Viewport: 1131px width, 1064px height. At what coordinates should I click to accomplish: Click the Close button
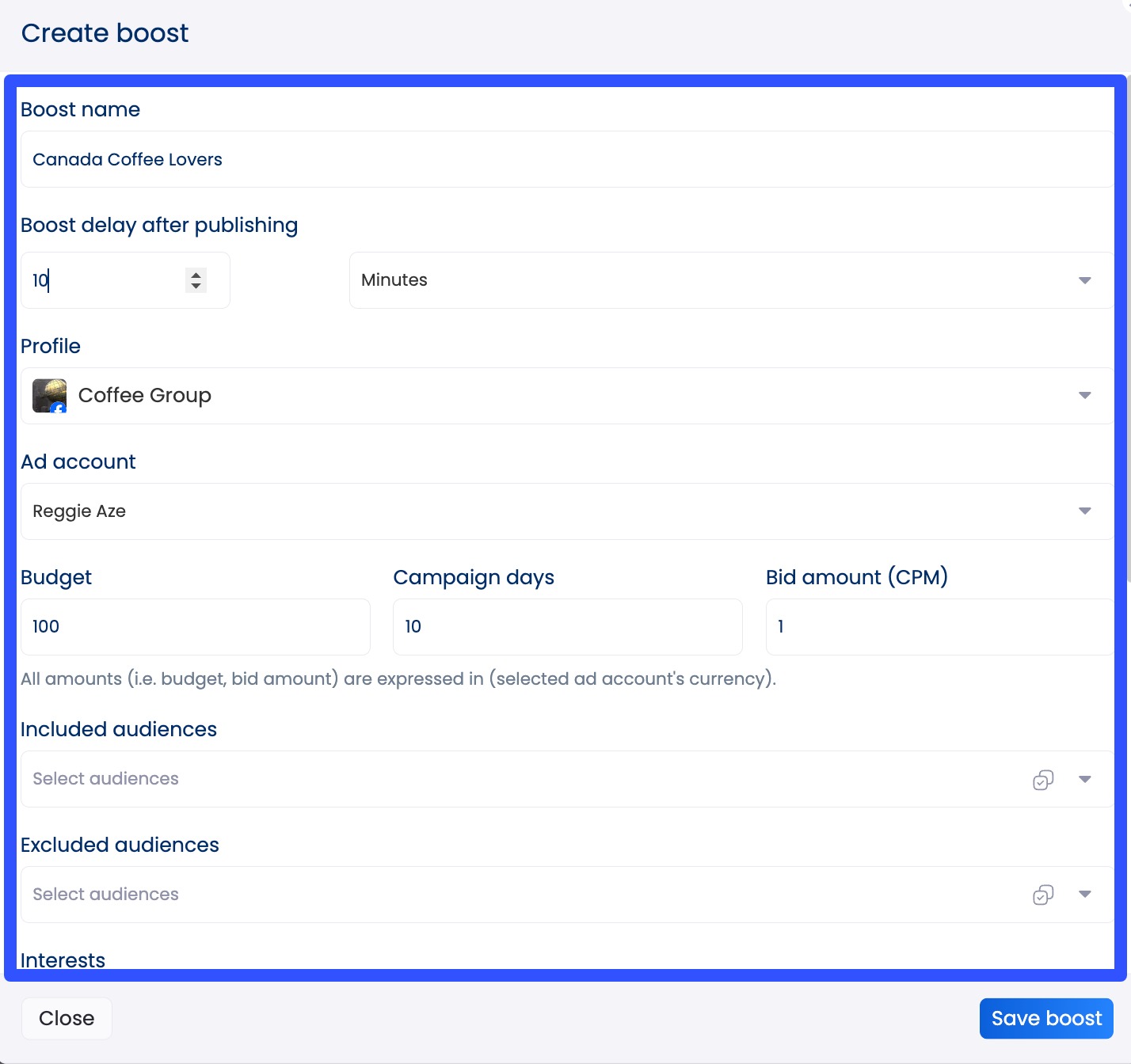point(67,1018)
